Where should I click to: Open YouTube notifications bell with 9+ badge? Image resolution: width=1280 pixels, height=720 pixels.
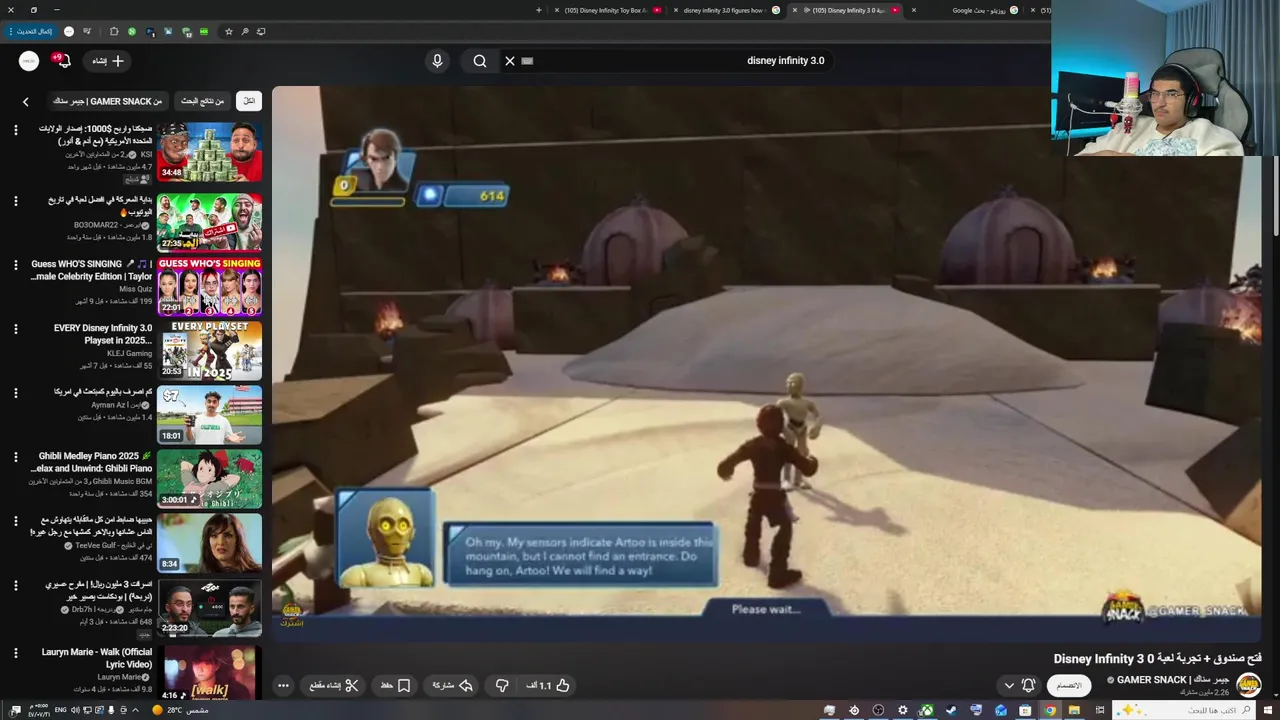pyautogui.click(x=63, y=61)
